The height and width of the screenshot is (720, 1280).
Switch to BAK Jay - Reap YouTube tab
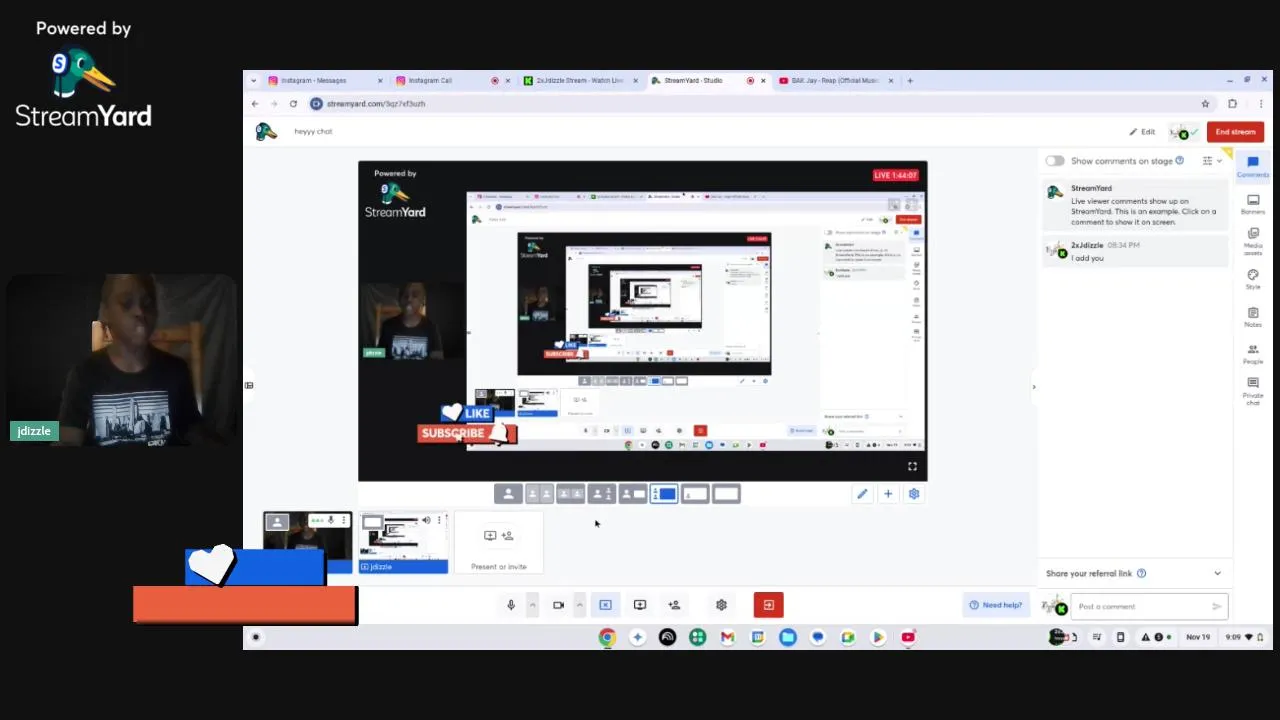click(836, 81)
